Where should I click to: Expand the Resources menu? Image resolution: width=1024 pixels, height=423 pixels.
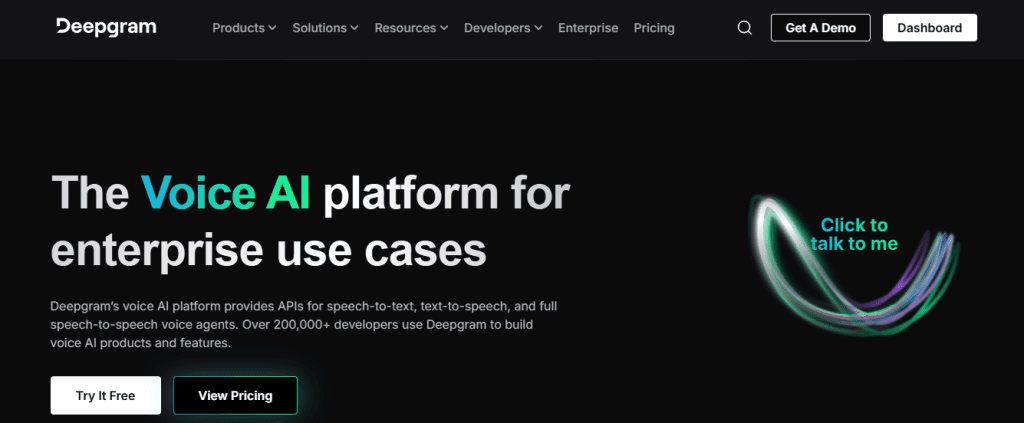[x=411, y=28]
